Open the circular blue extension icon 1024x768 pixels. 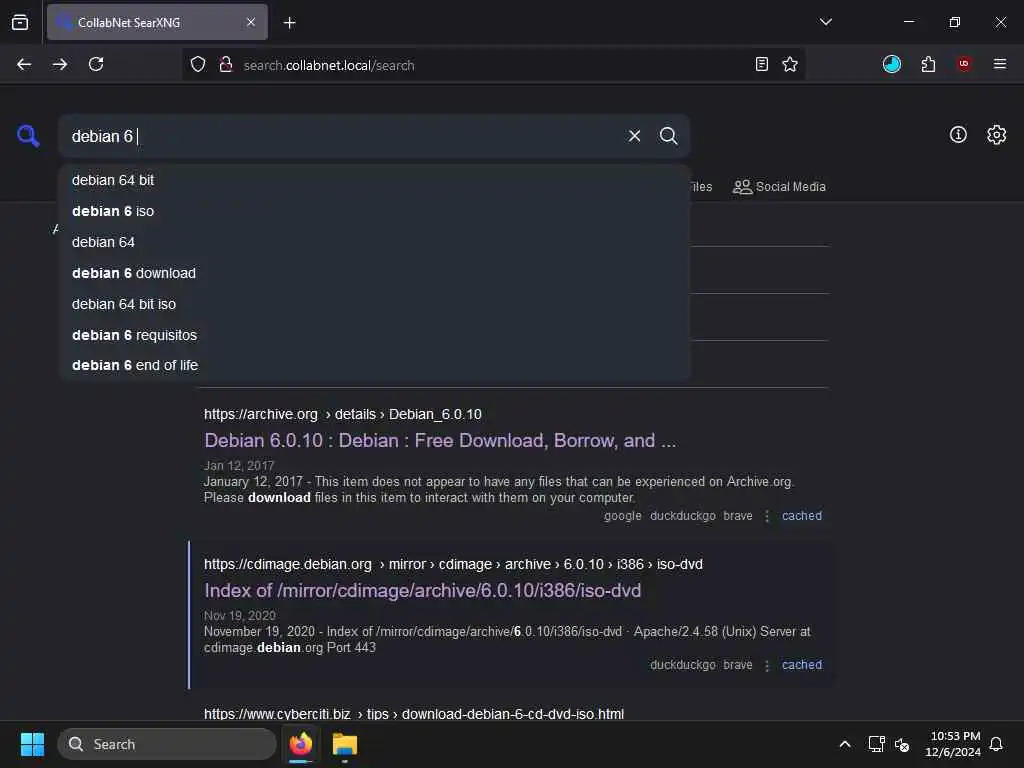[x=891, y=64]
